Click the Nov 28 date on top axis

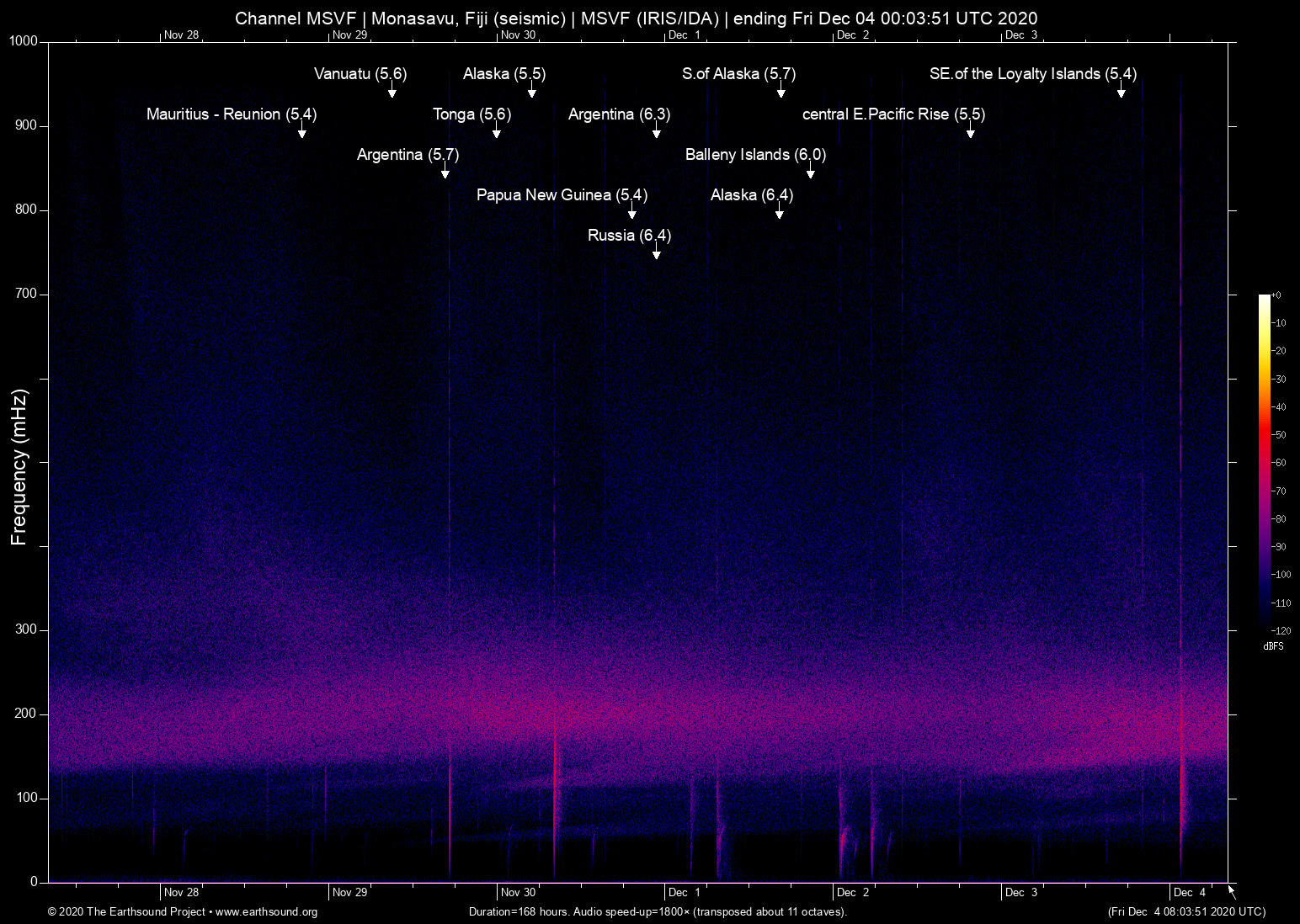(182, 35)
